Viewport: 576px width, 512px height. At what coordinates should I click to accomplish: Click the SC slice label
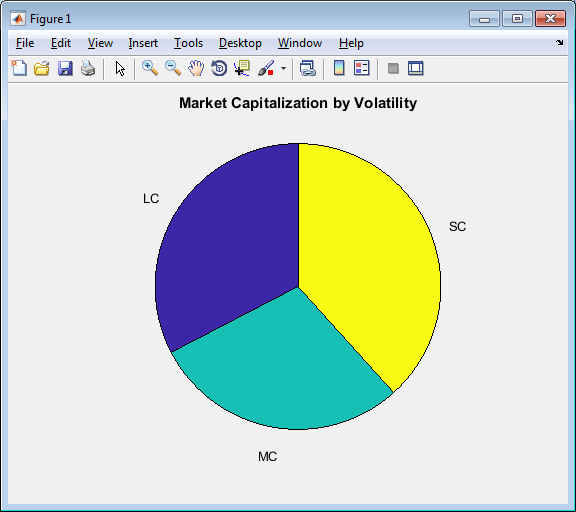pos(457,227)
